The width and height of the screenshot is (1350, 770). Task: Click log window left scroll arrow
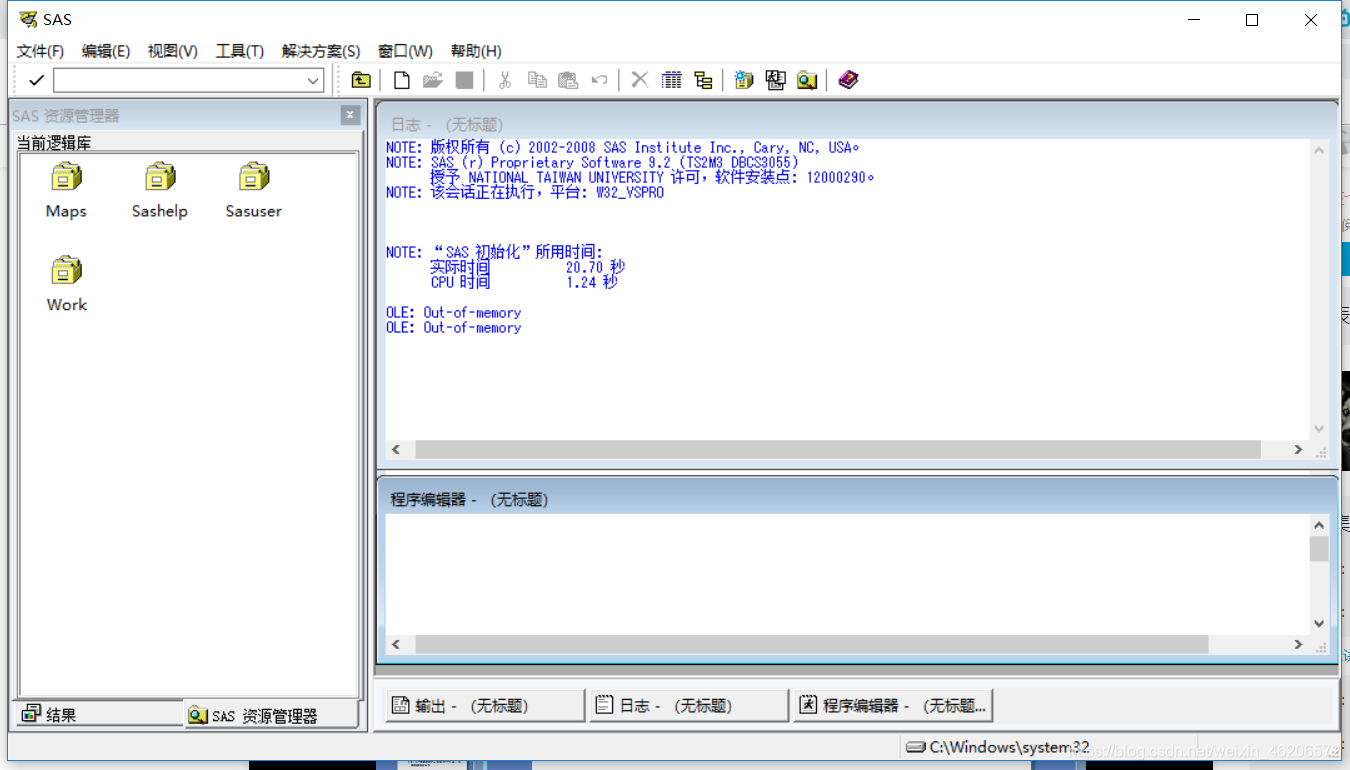click(396, 450)
